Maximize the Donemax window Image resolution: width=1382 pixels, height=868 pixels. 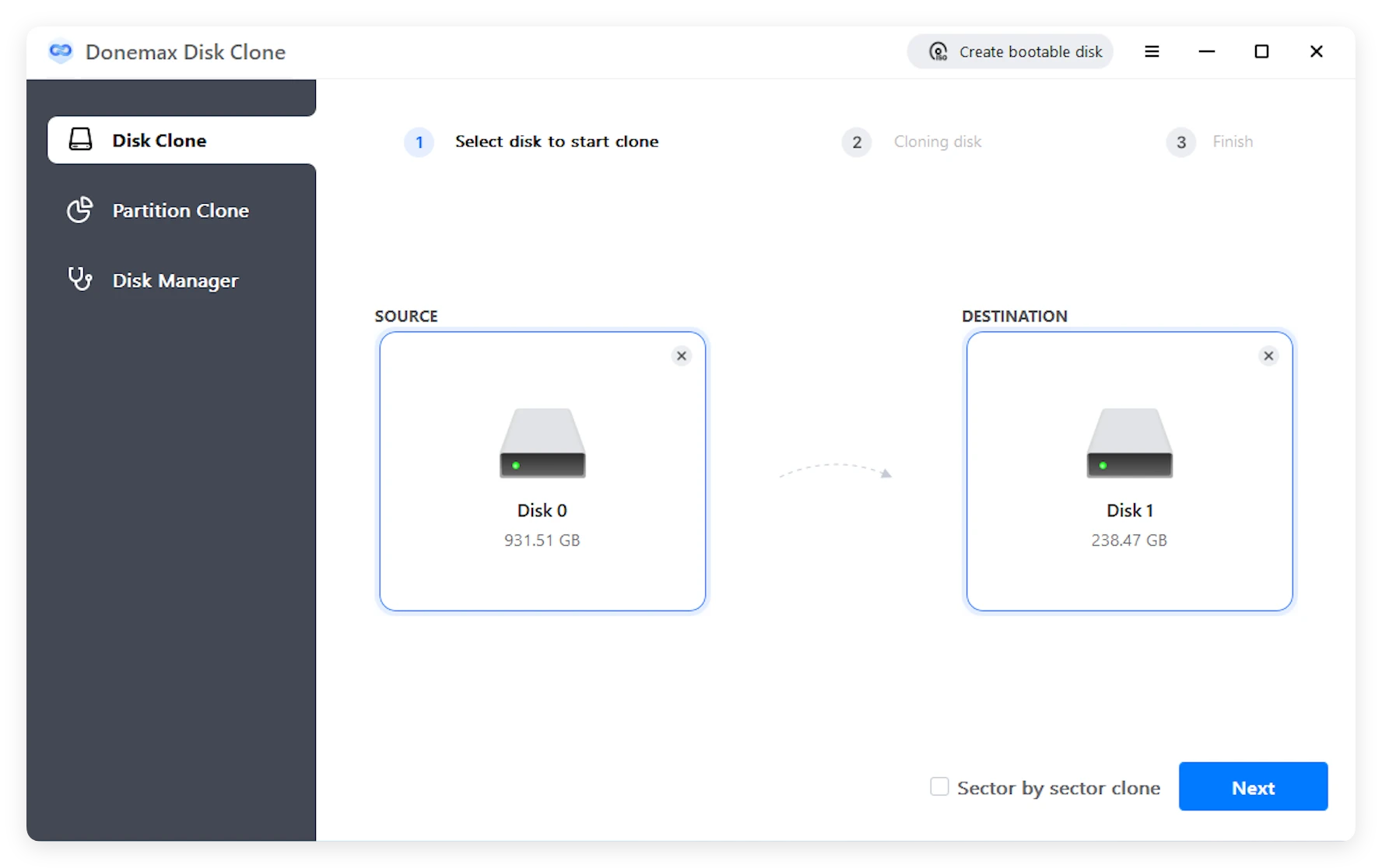pos(1261,51)
